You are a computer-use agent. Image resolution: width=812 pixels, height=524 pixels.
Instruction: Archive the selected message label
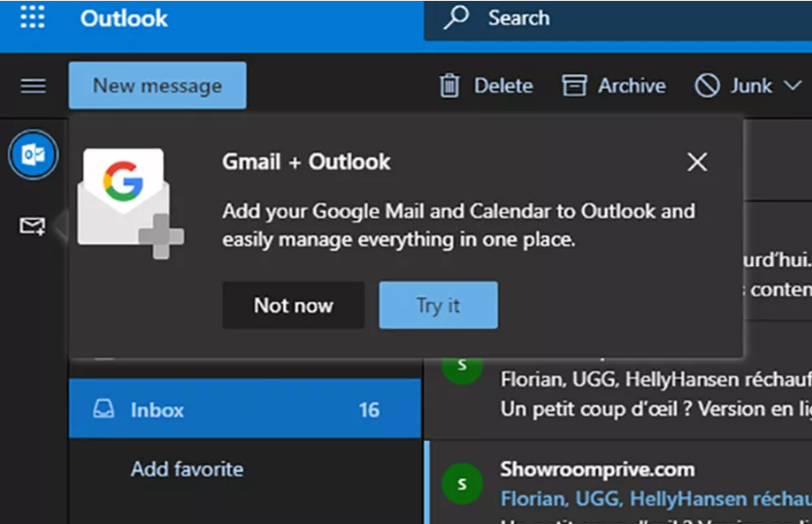(x=632, y=85)
